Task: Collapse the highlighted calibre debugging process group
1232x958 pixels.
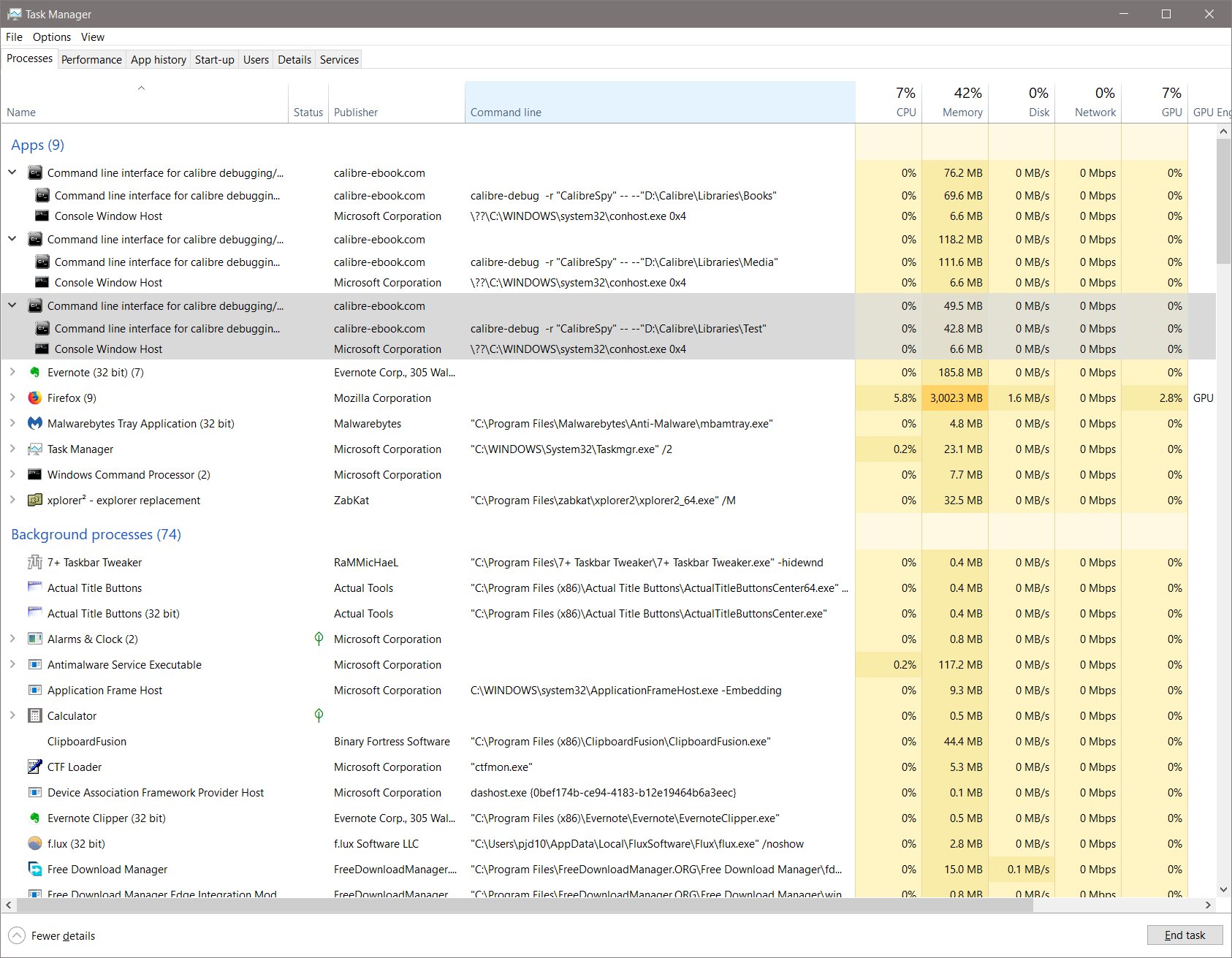Action: pyautogui.click(x=12, y=305)
